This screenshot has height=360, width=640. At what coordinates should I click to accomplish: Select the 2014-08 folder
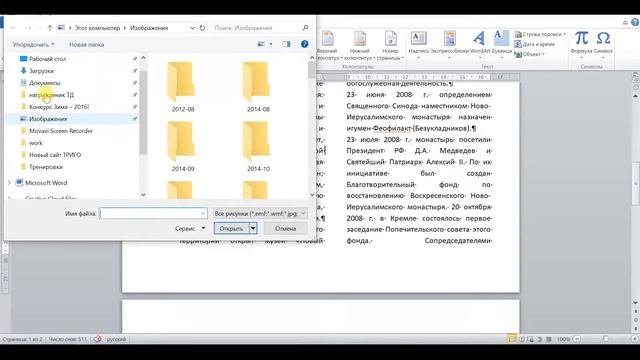tap(258, 87)
